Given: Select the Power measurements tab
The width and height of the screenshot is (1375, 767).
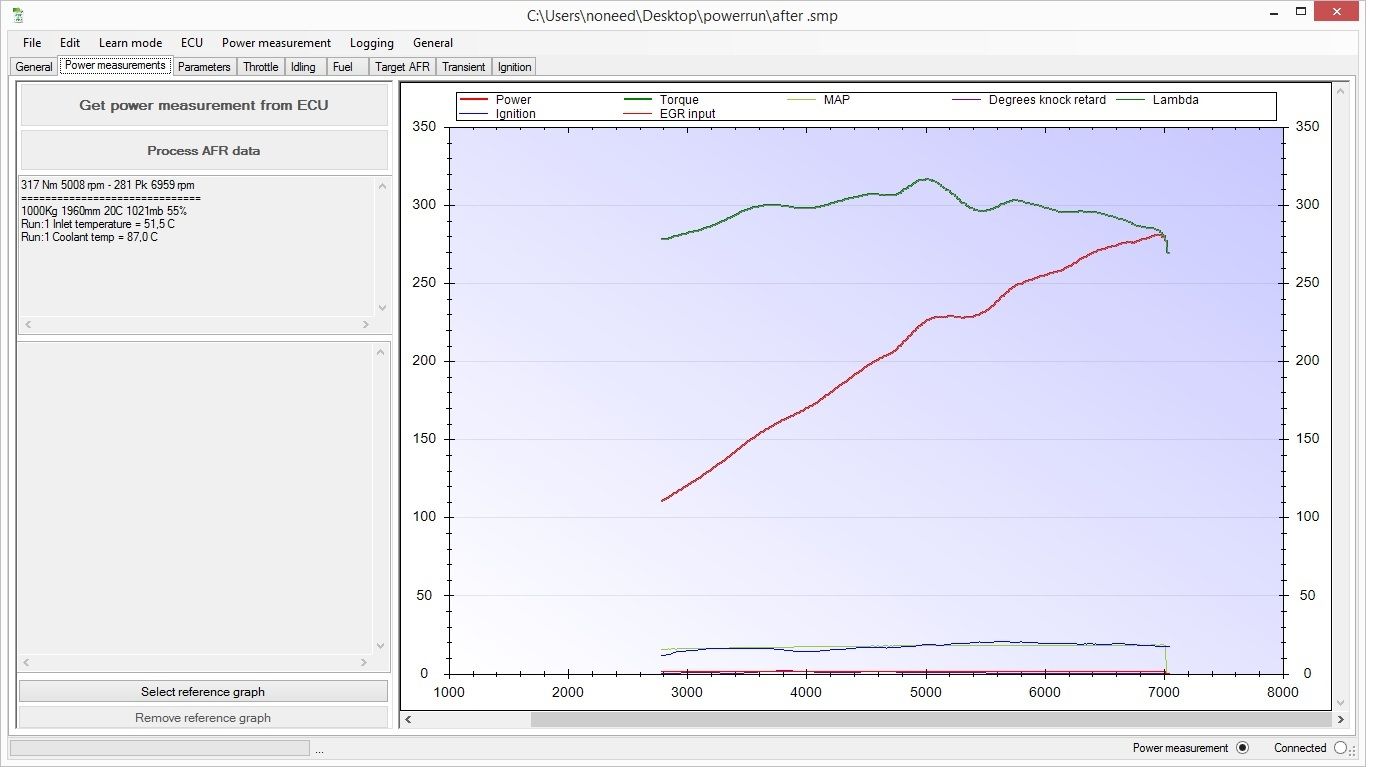Looking at the screenshot, I should 115,66.
